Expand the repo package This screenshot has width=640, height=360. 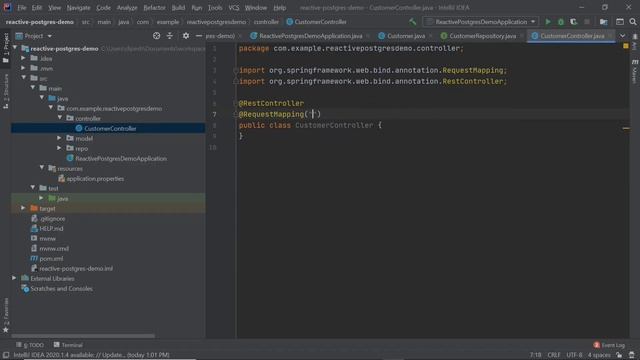click(x=60, y=148)
